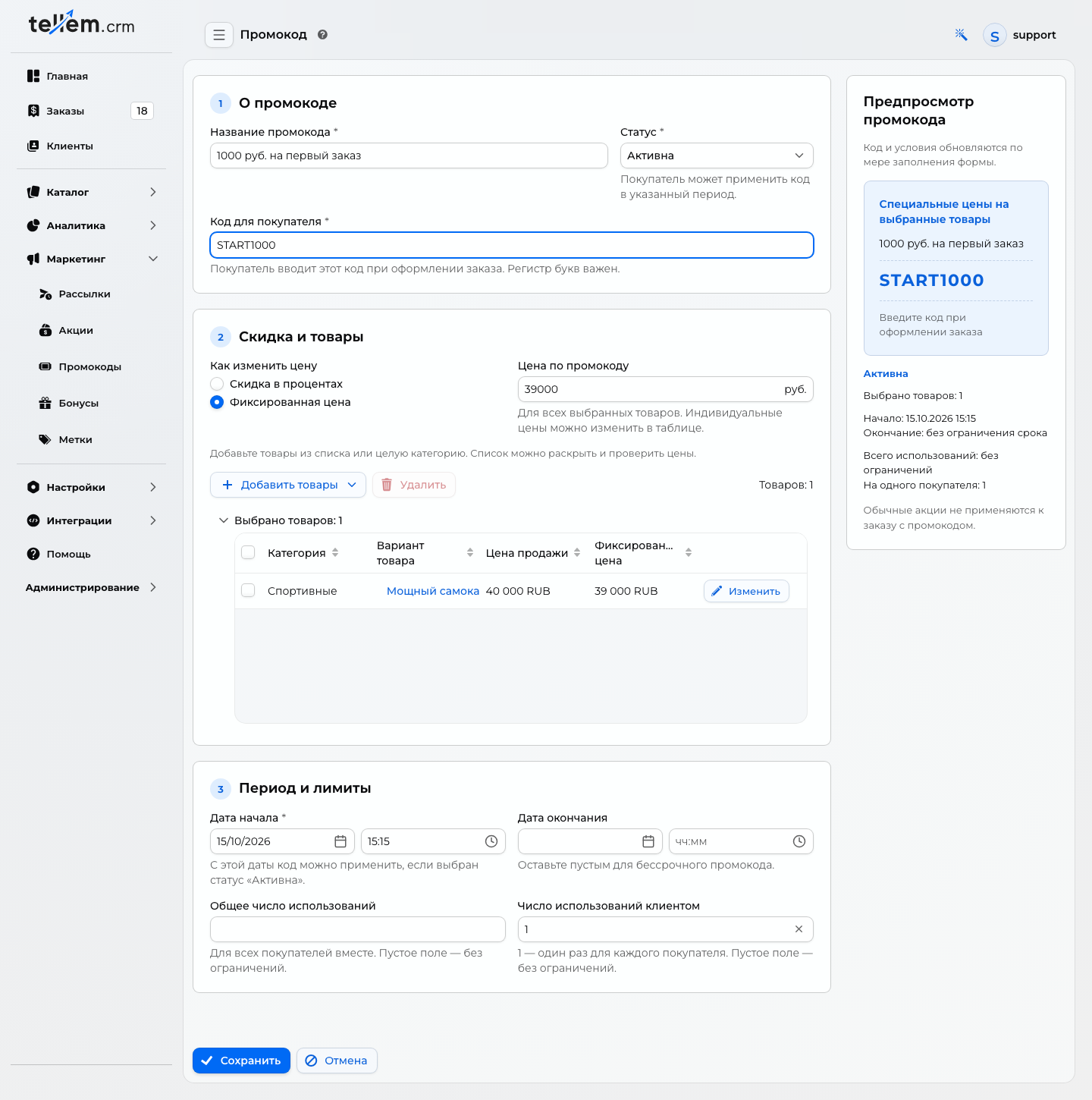The image size is (1092, 1100).
Task: Open the help question icon near Промокод
Action: tap(322, 35)
